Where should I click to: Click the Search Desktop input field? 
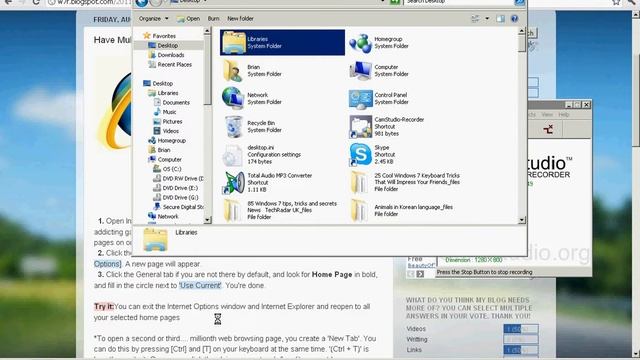(459, 2)
